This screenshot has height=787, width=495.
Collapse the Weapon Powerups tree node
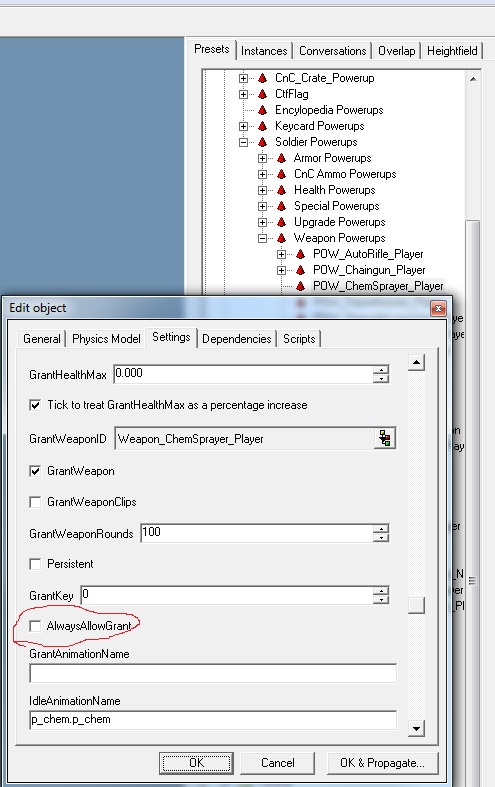(x=262, y=238)
